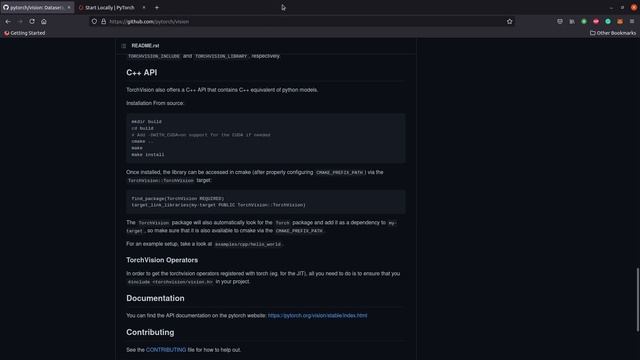The height and width of the screenshot is (360, 640).
Task: Click the Documentation heading
Action: (155, 298)
